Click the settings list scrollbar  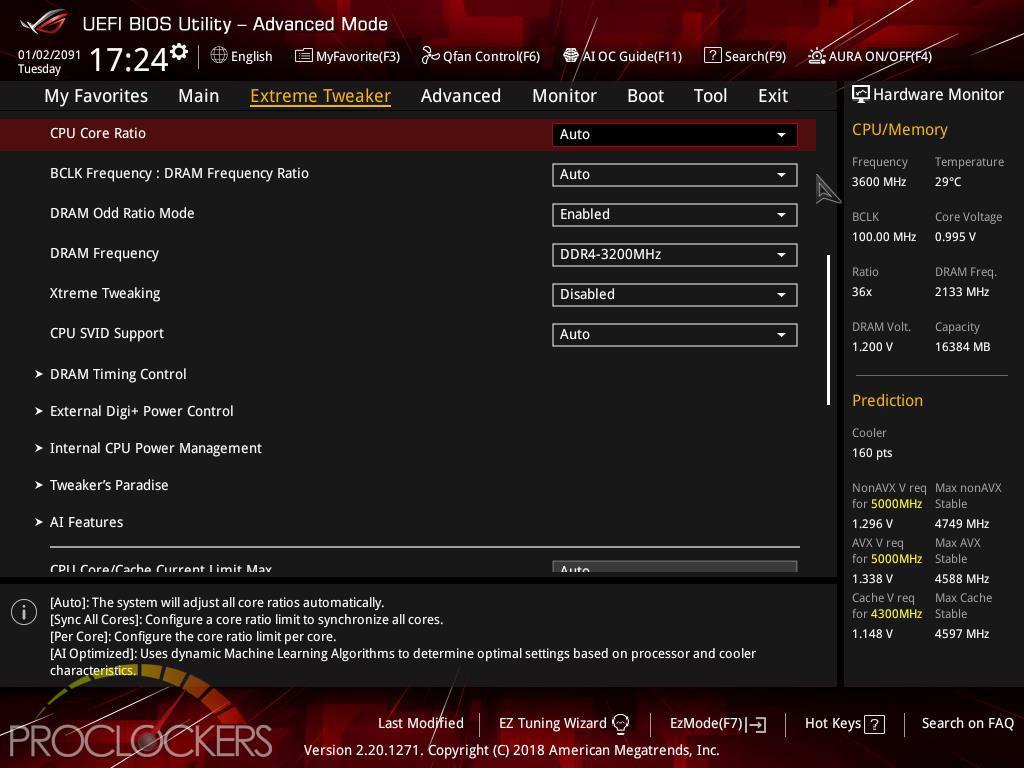[x=829, y=330]
